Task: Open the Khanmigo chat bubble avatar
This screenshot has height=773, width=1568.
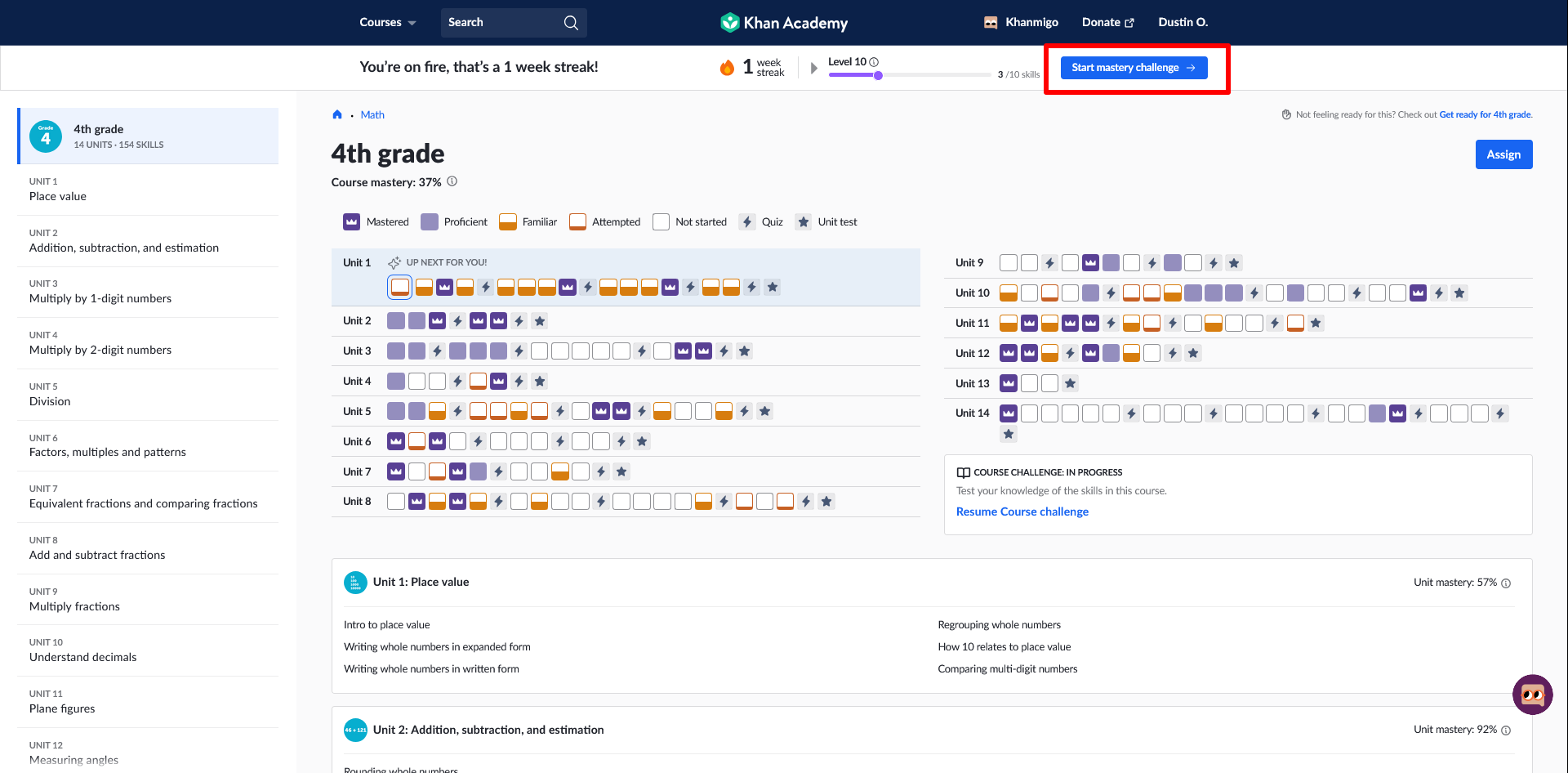Action: click(1532, 695)
